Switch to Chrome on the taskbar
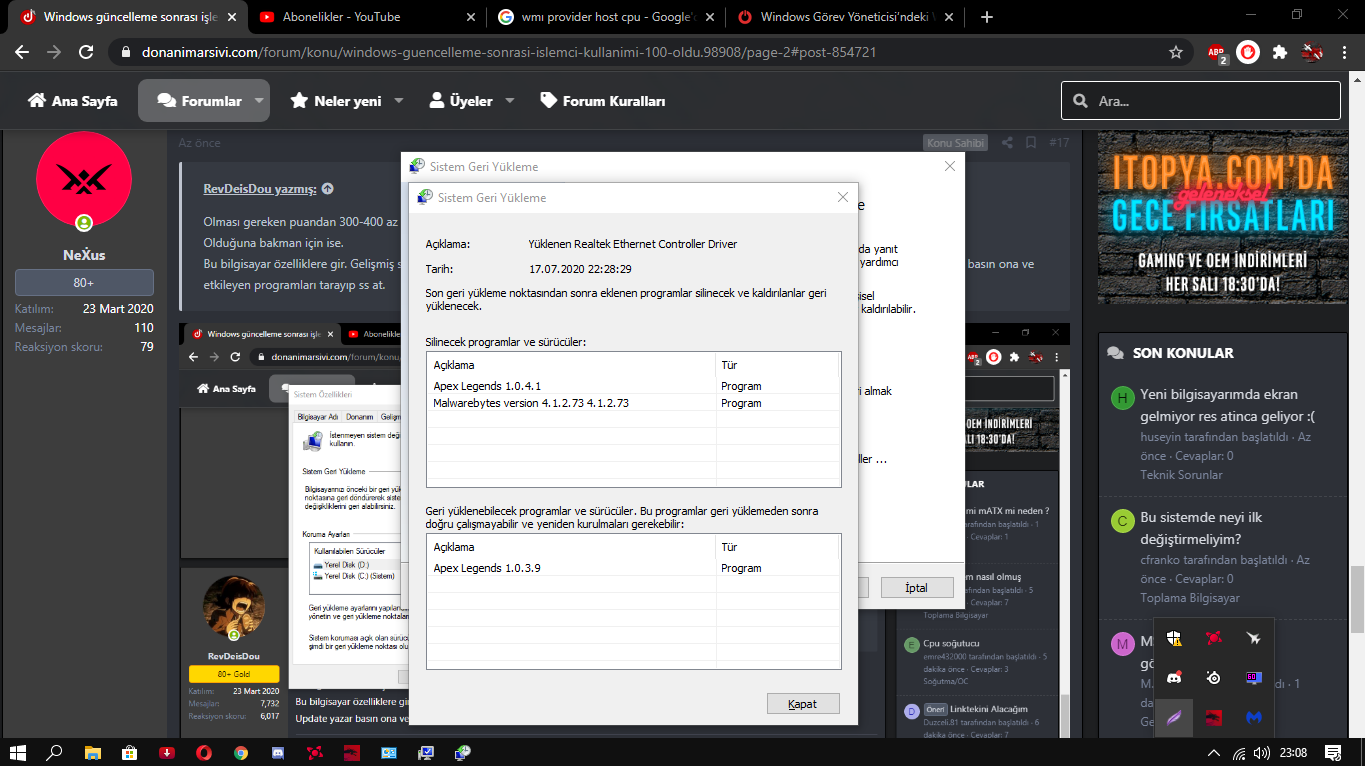 (x=241, y=752)
